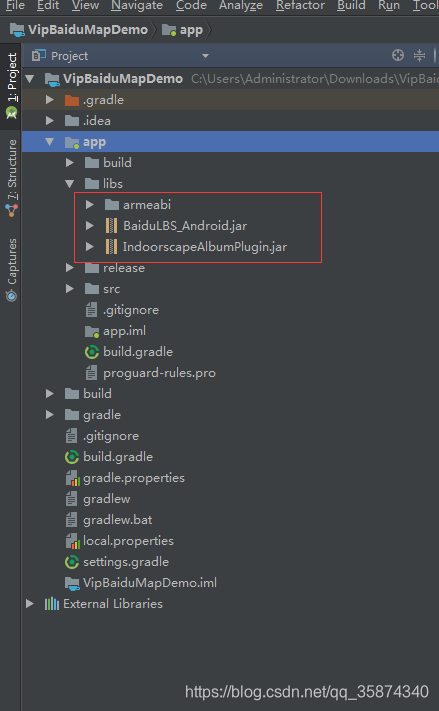
Task: Select the release folder label
Action: click(x=124, y=268)
